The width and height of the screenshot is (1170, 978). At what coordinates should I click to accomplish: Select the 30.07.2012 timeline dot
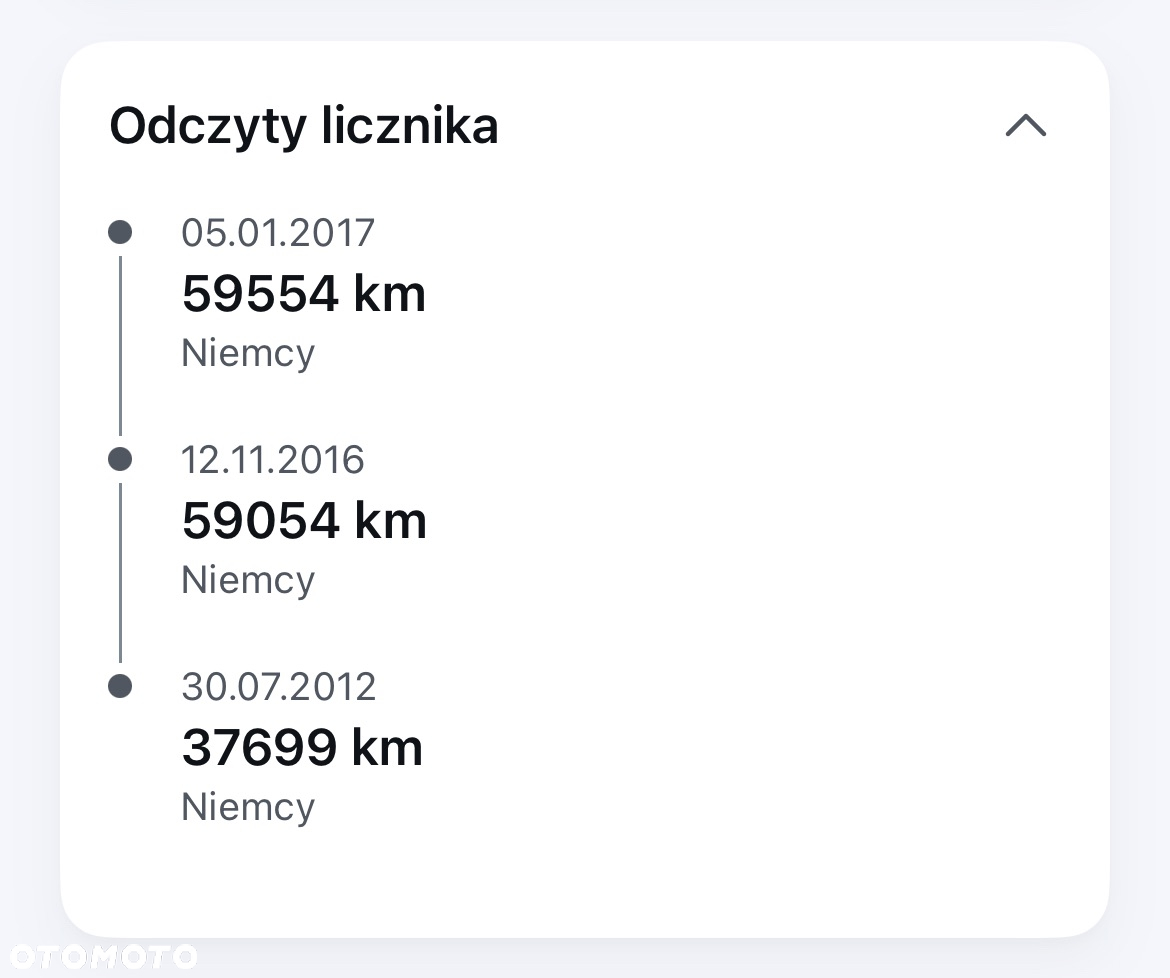click(120, 686)
